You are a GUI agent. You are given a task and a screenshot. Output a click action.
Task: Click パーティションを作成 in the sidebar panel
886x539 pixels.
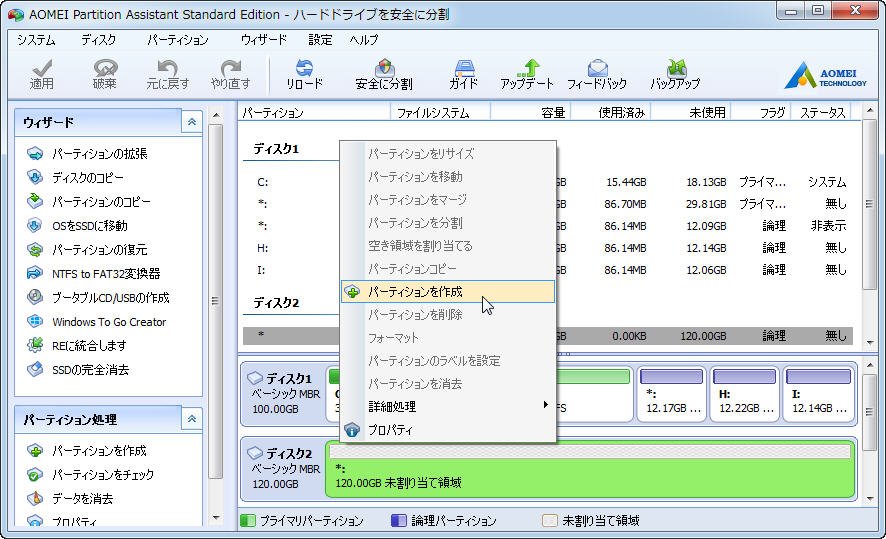point(87,451)
